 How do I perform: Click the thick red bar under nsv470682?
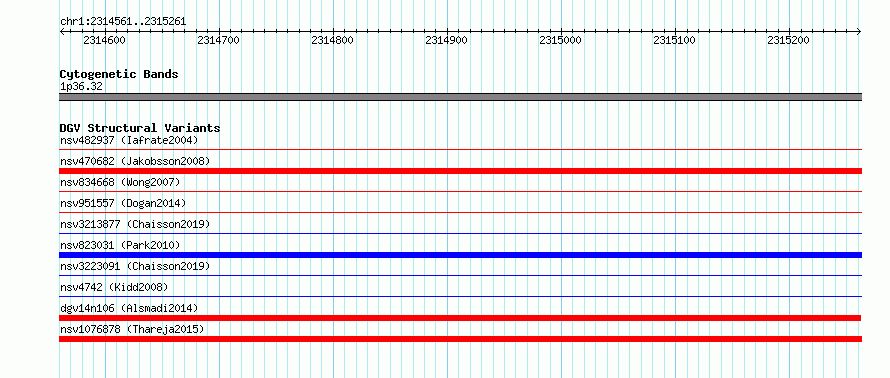click(460, 171)
